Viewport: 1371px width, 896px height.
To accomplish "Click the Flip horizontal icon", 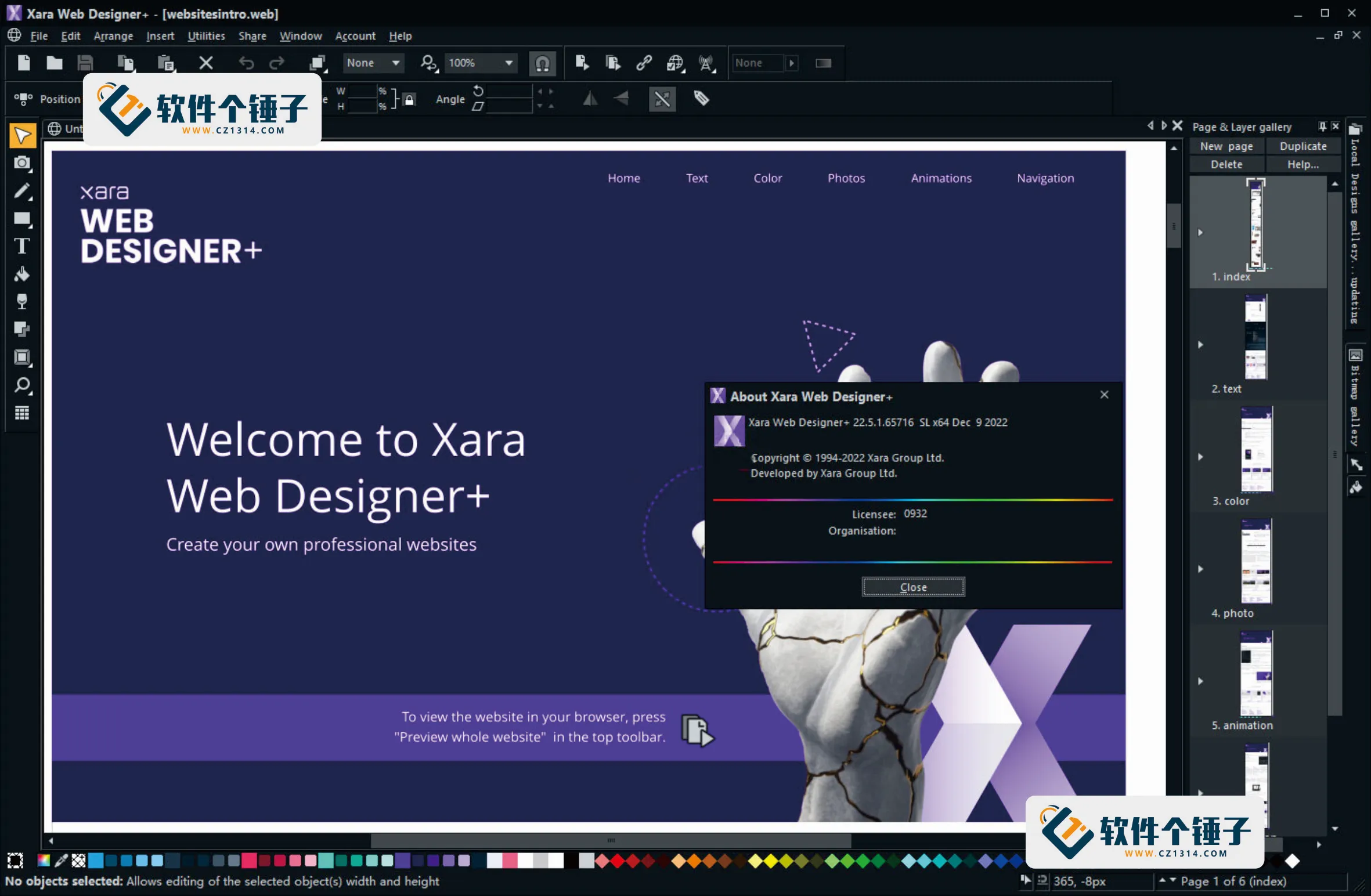I will click(590, 99).
